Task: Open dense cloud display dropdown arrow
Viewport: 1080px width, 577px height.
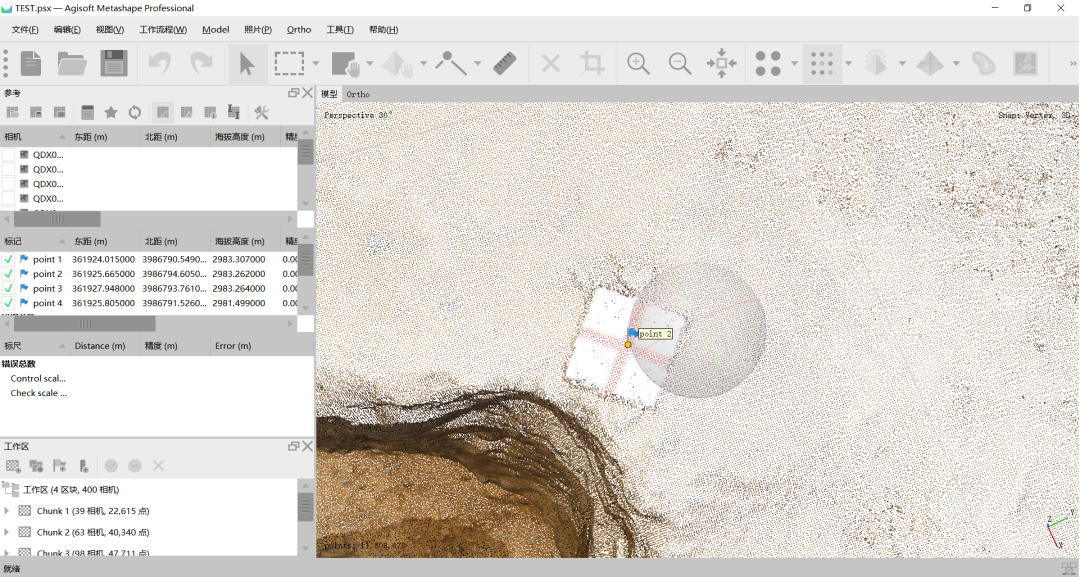Action: click(x=848, y=63)
